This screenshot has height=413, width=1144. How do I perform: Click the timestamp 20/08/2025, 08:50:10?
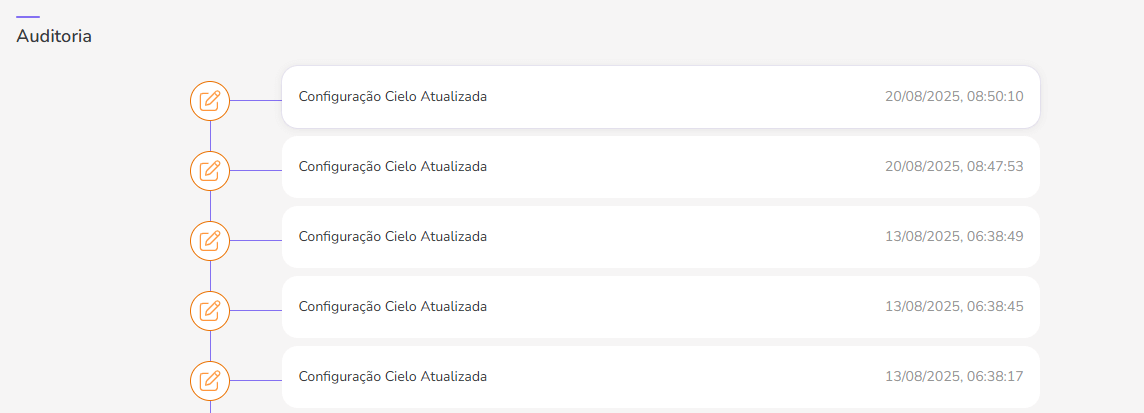coord(954,97)
